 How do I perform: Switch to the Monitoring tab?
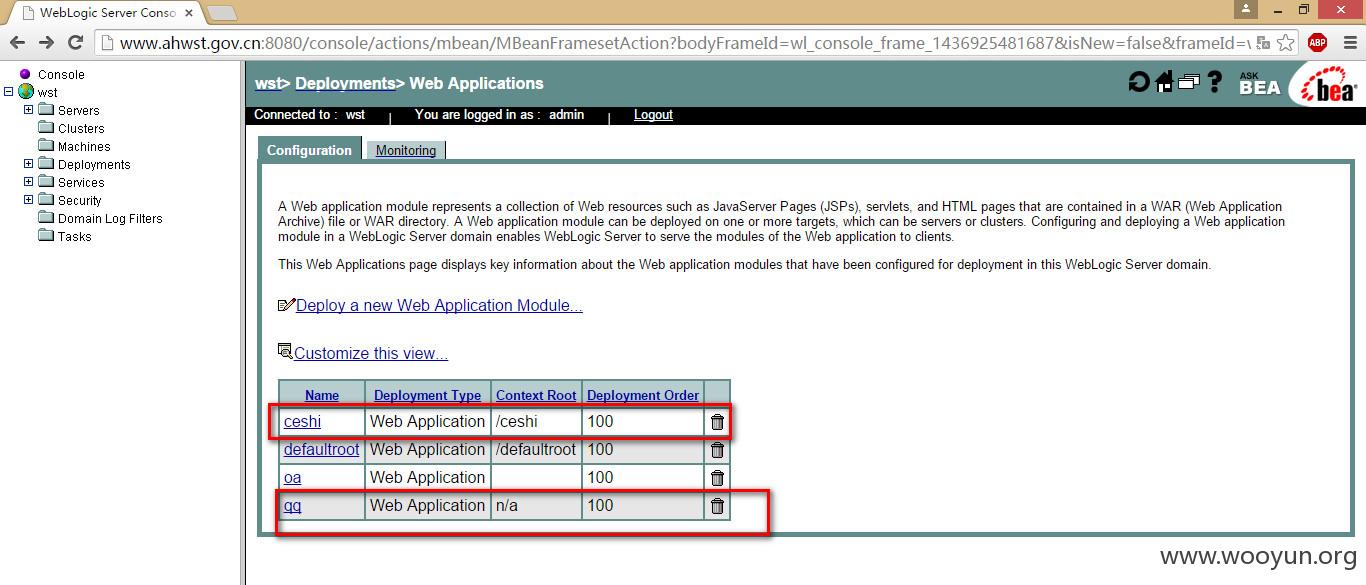click(405, 150)
